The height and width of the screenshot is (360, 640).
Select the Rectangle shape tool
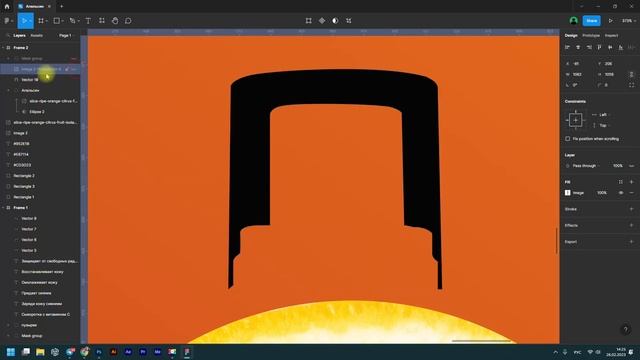(57, 21)
